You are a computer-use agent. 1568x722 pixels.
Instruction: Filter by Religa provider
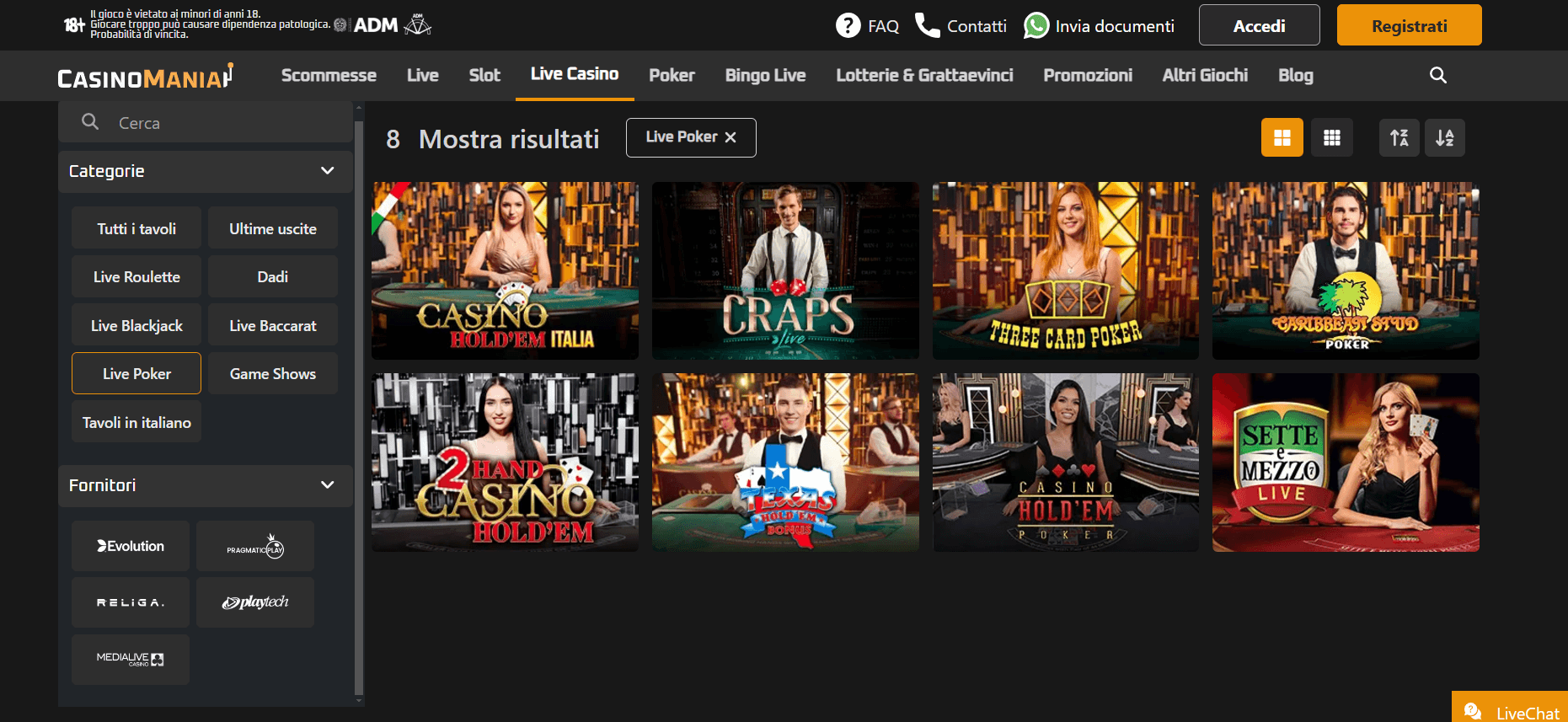[x=131, y=602]
